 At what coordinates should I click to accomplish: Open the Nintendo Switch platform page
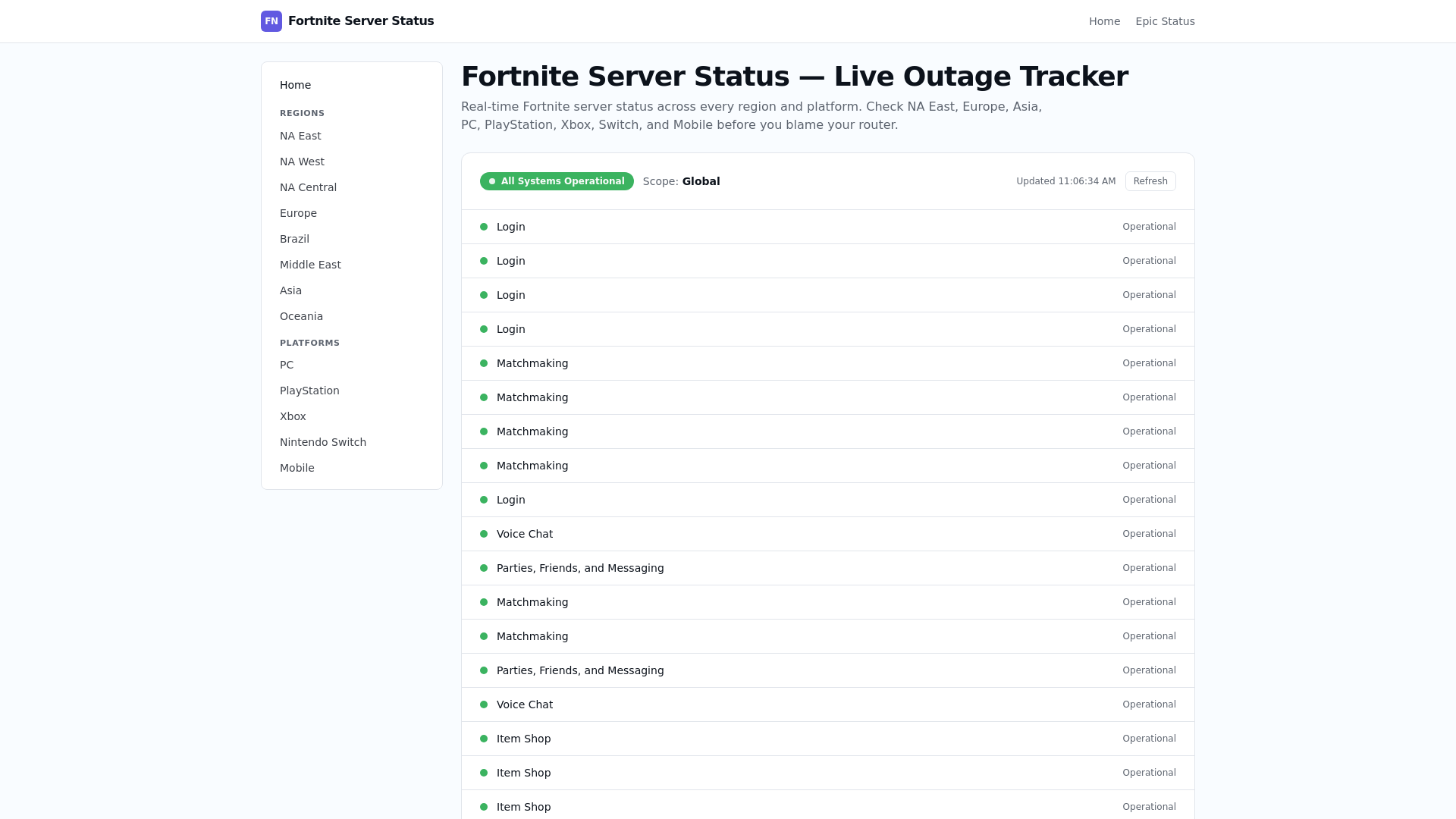tap(352, 442)
